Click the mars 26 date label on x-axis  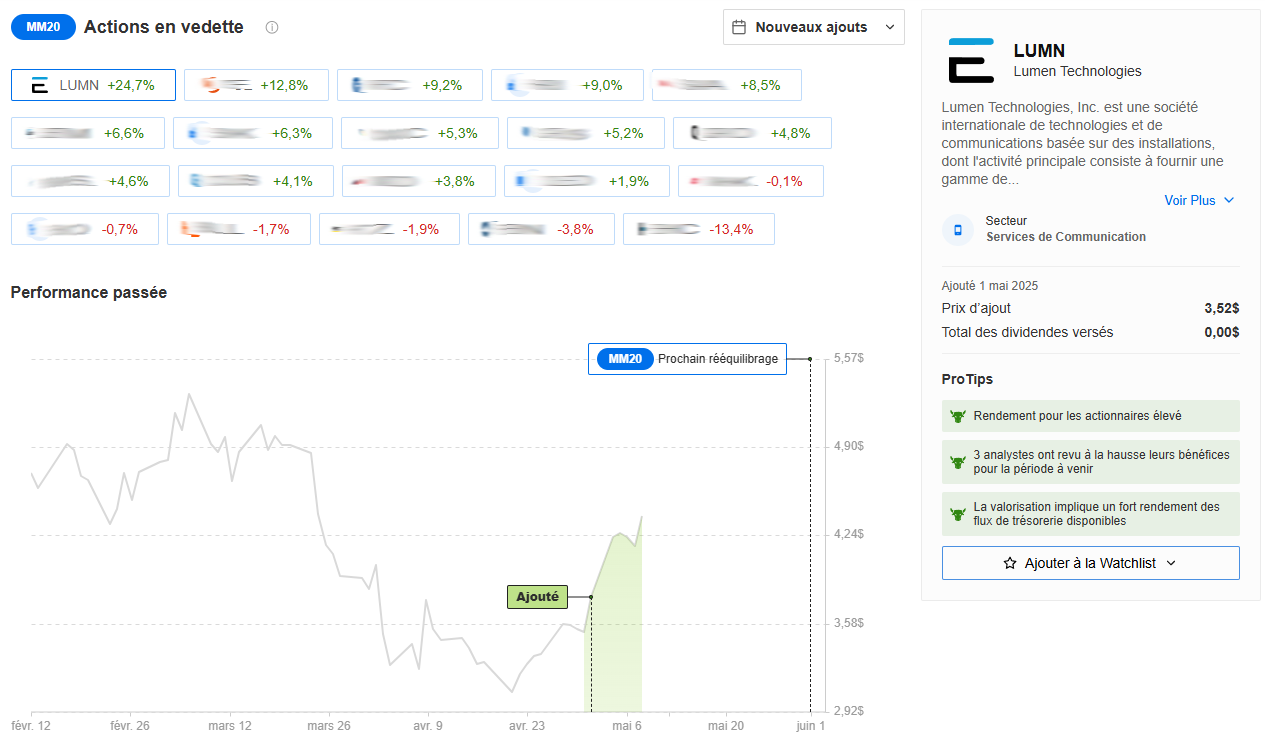coord(329,726)
